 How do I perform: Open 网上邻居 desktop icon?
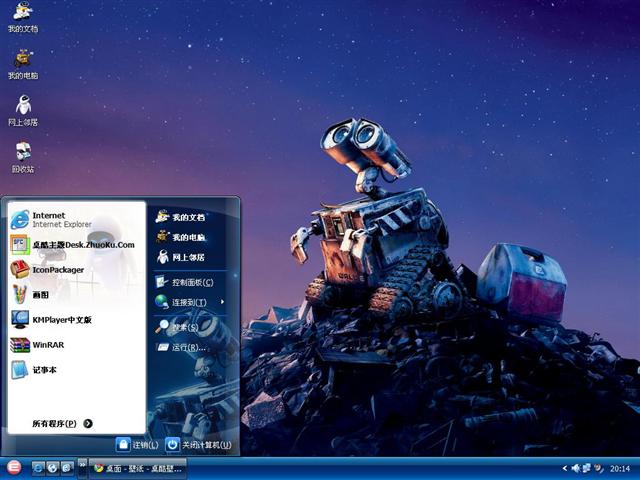(x=23, y=108)
